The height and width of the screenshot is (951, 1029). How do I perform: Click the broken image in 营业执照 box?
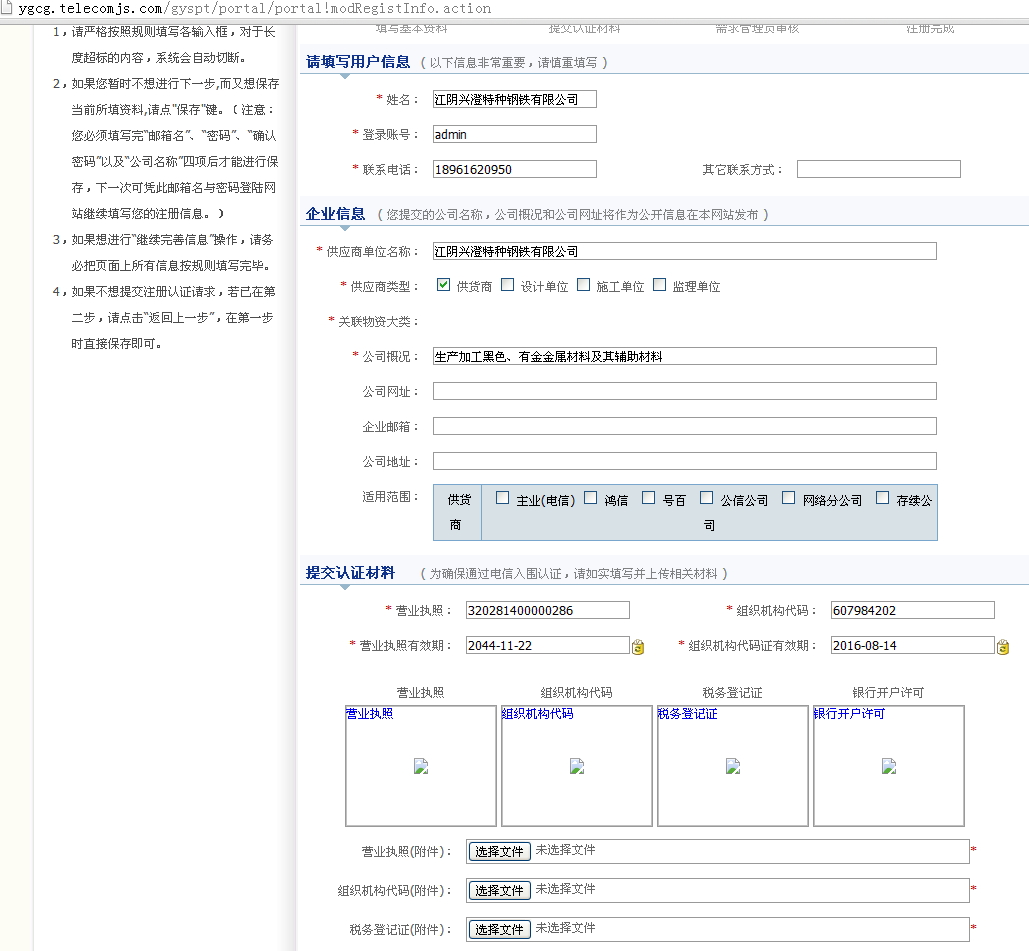point(421,766)
